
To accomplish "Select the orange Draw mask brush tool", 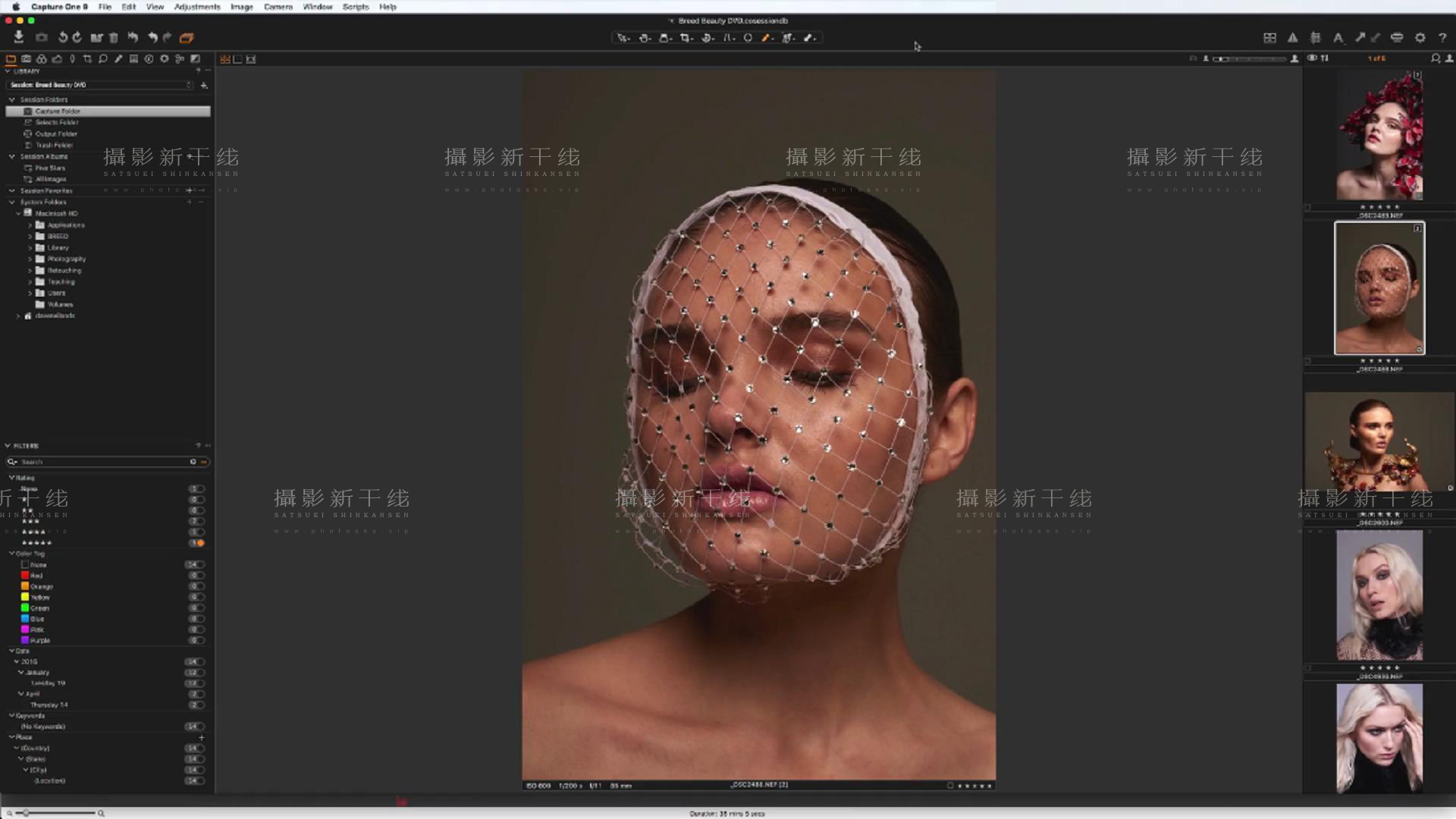I will coord(767,37).
